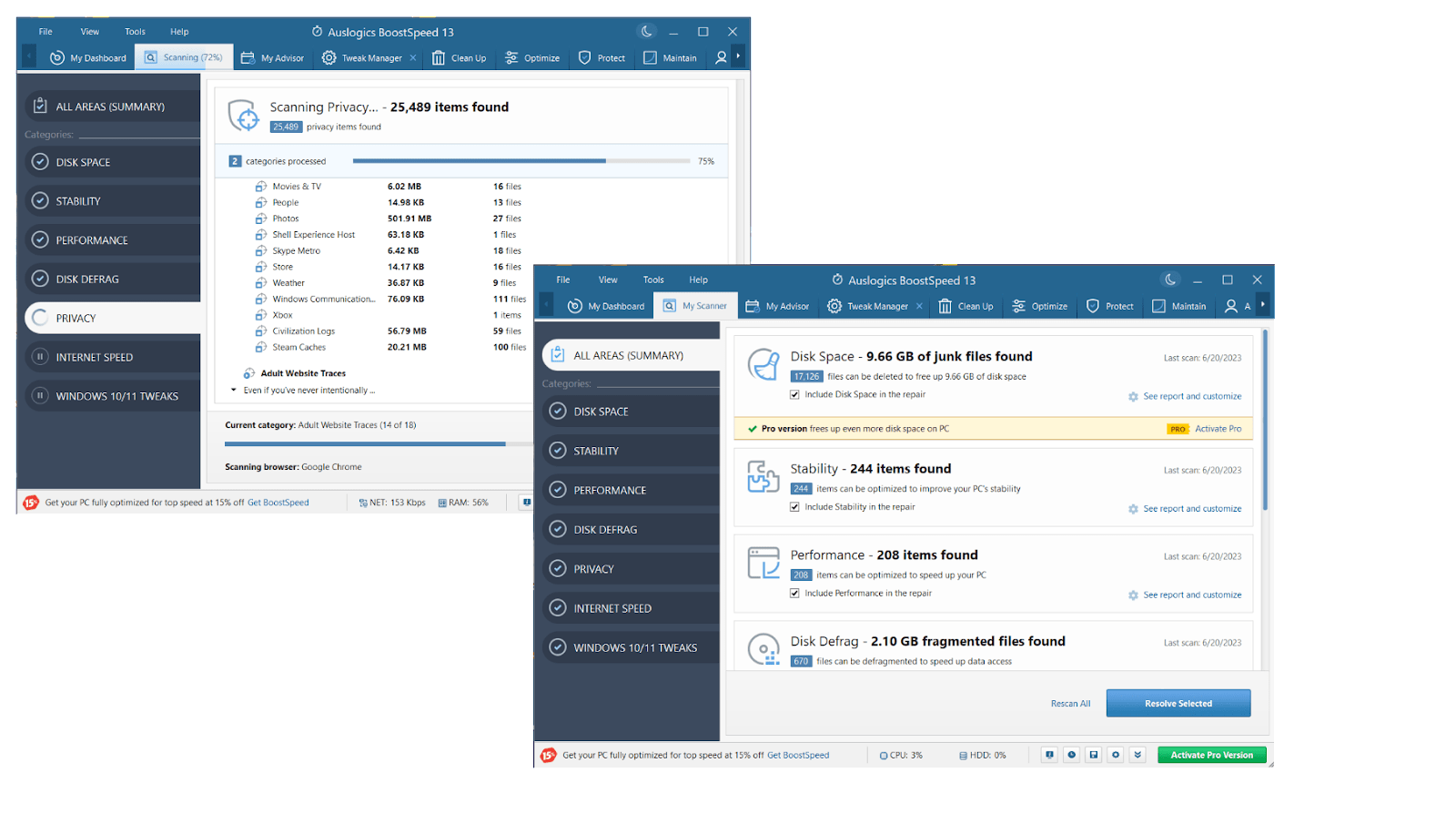The height and width of the screenshot is (834, 1456).
Task: Select ALL AREAS (SUMMARY) in front window
Action: click(631, 355)
